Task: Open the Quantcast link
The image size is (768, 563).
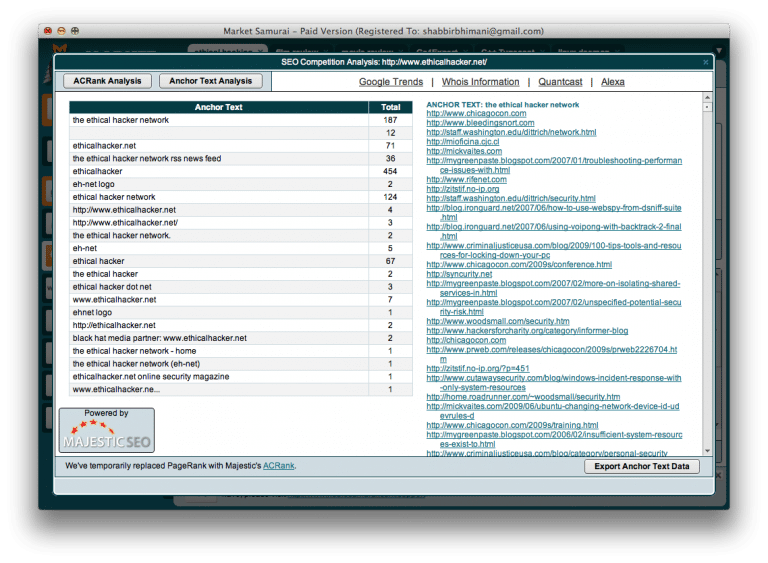Action: click(560, 82)
